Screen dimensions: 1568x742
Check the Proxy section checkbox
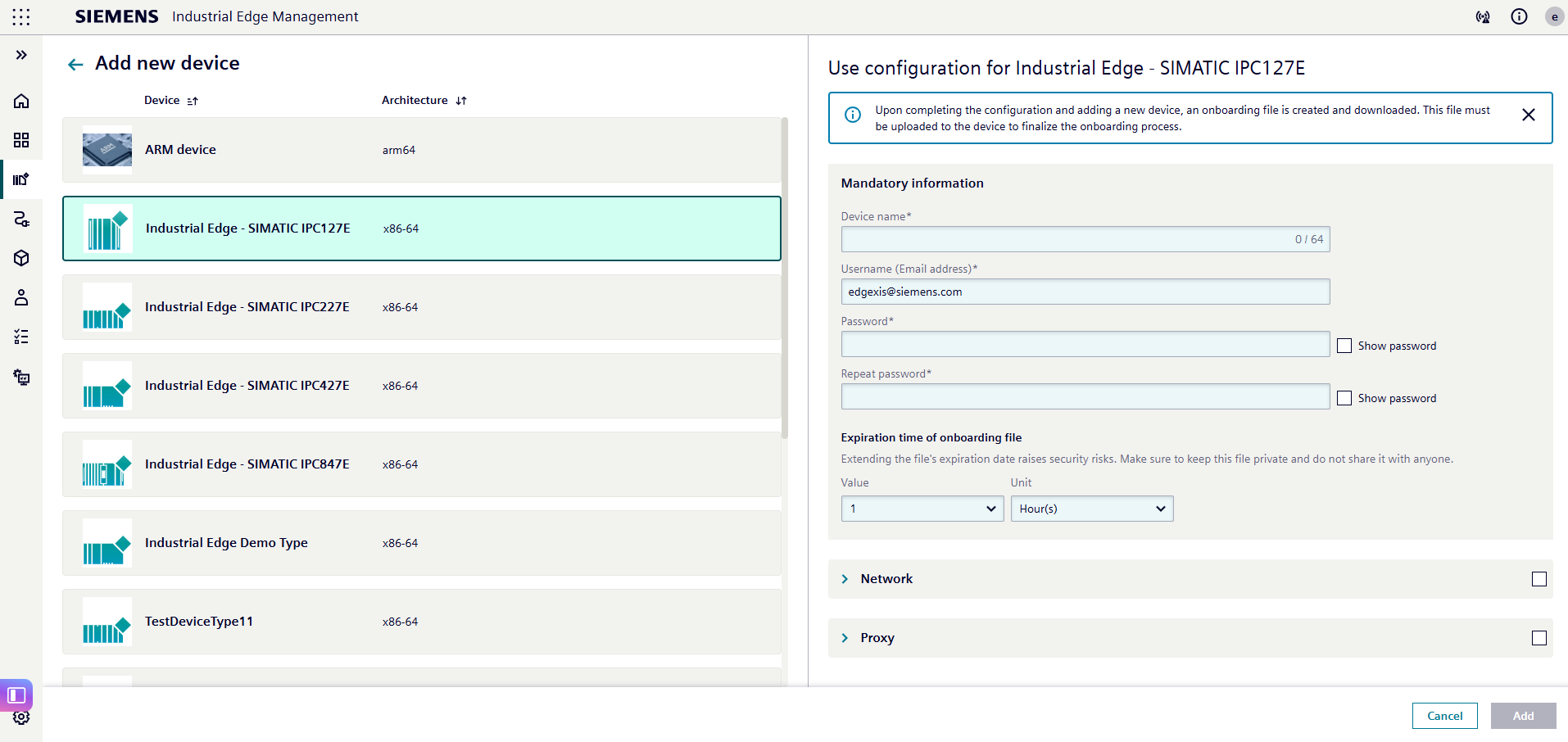click(x=1539, y=638)
